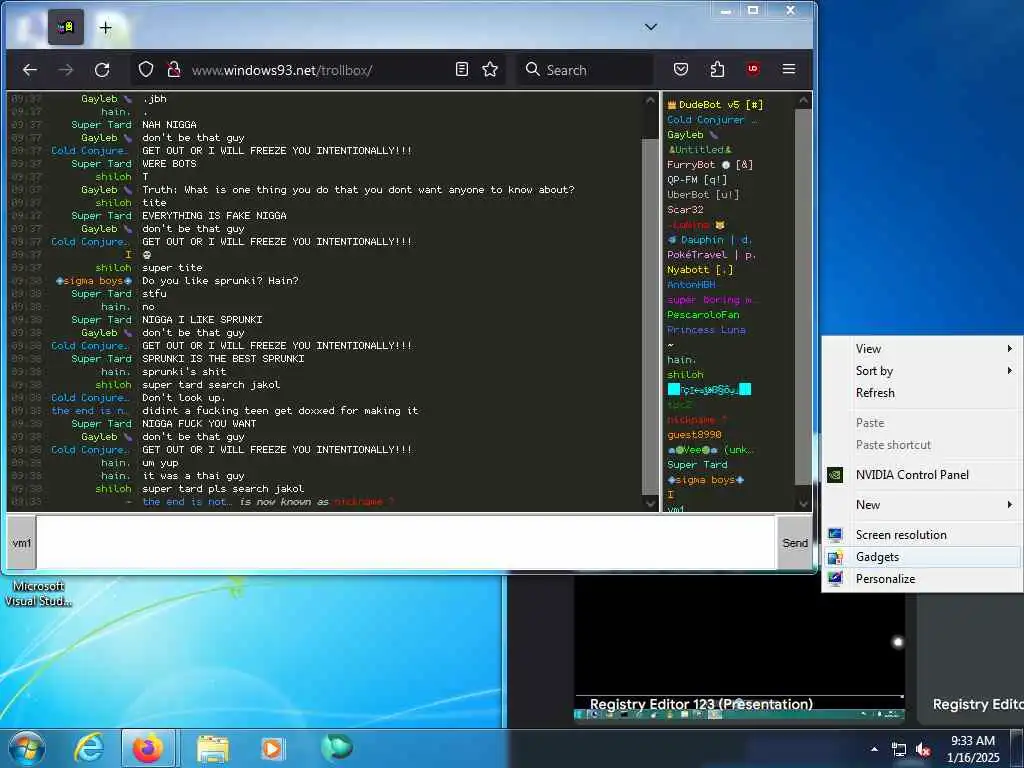Click the chat message input field
Viewport: 1024px width, 768px height.
tap(406, 543)
